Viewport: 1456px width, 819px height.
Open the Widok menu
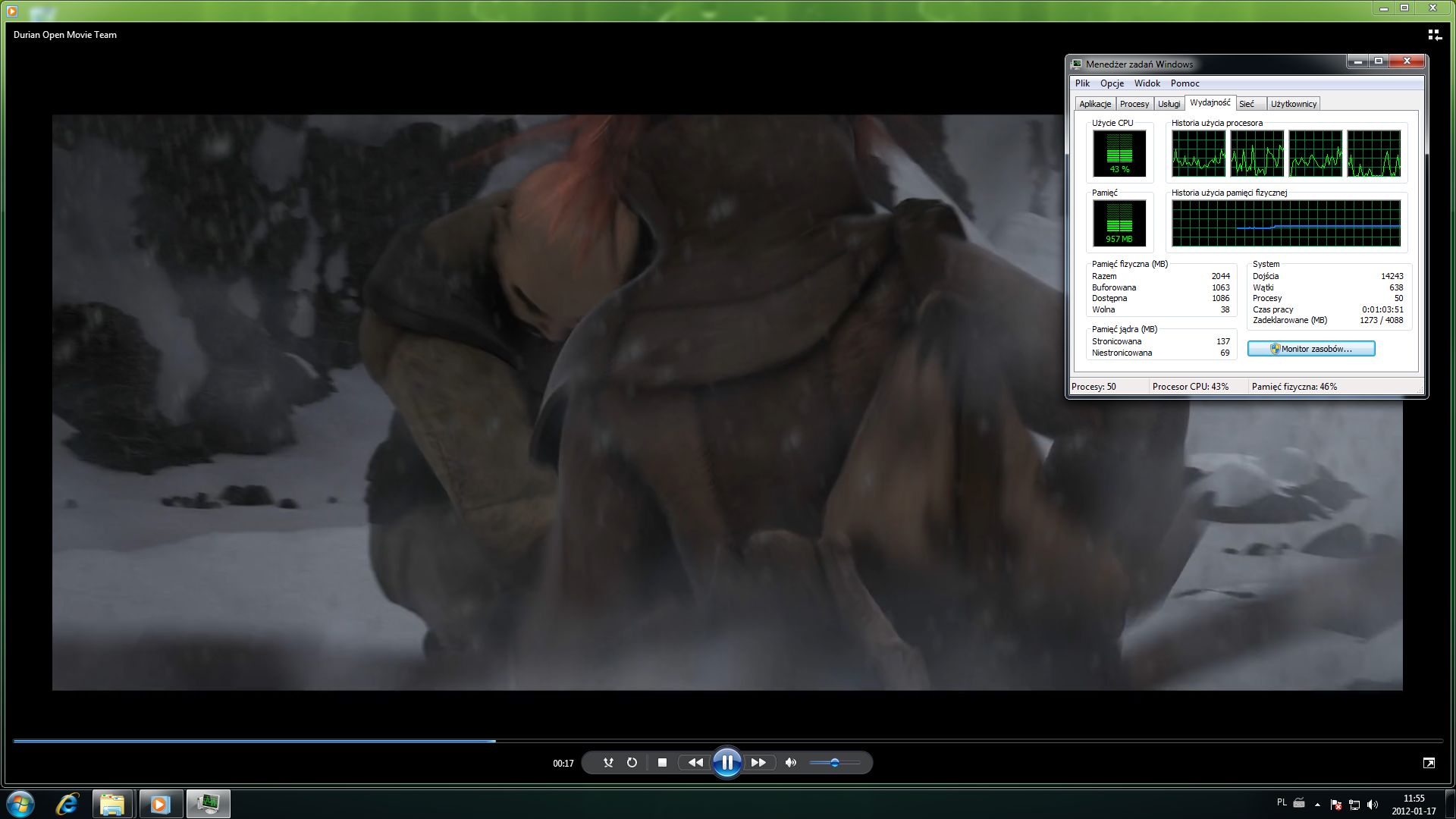1147,83
